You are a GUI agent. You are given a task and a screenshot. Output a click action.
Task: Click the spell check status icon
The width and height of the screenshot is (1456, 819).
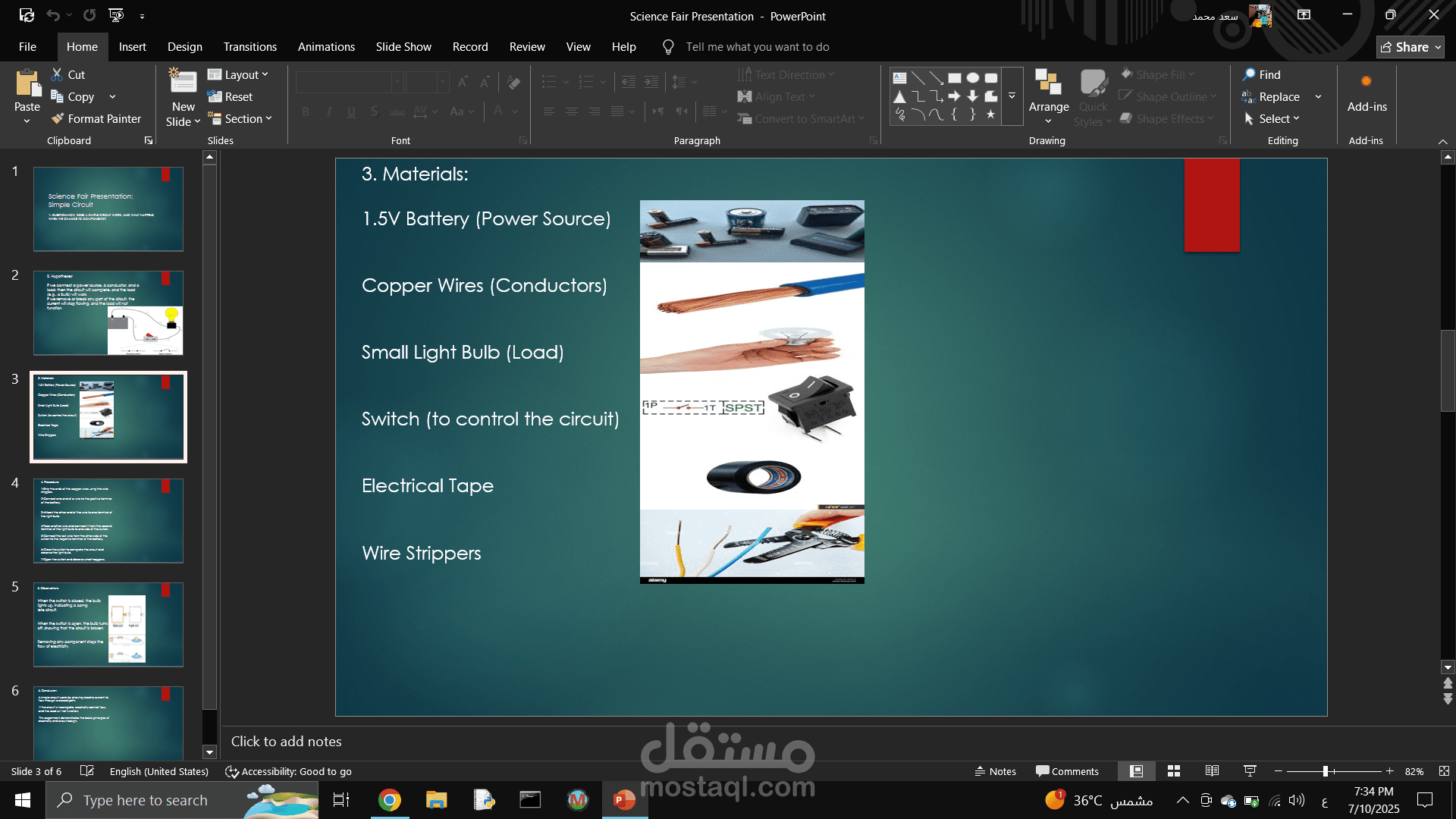coord(87,771)
